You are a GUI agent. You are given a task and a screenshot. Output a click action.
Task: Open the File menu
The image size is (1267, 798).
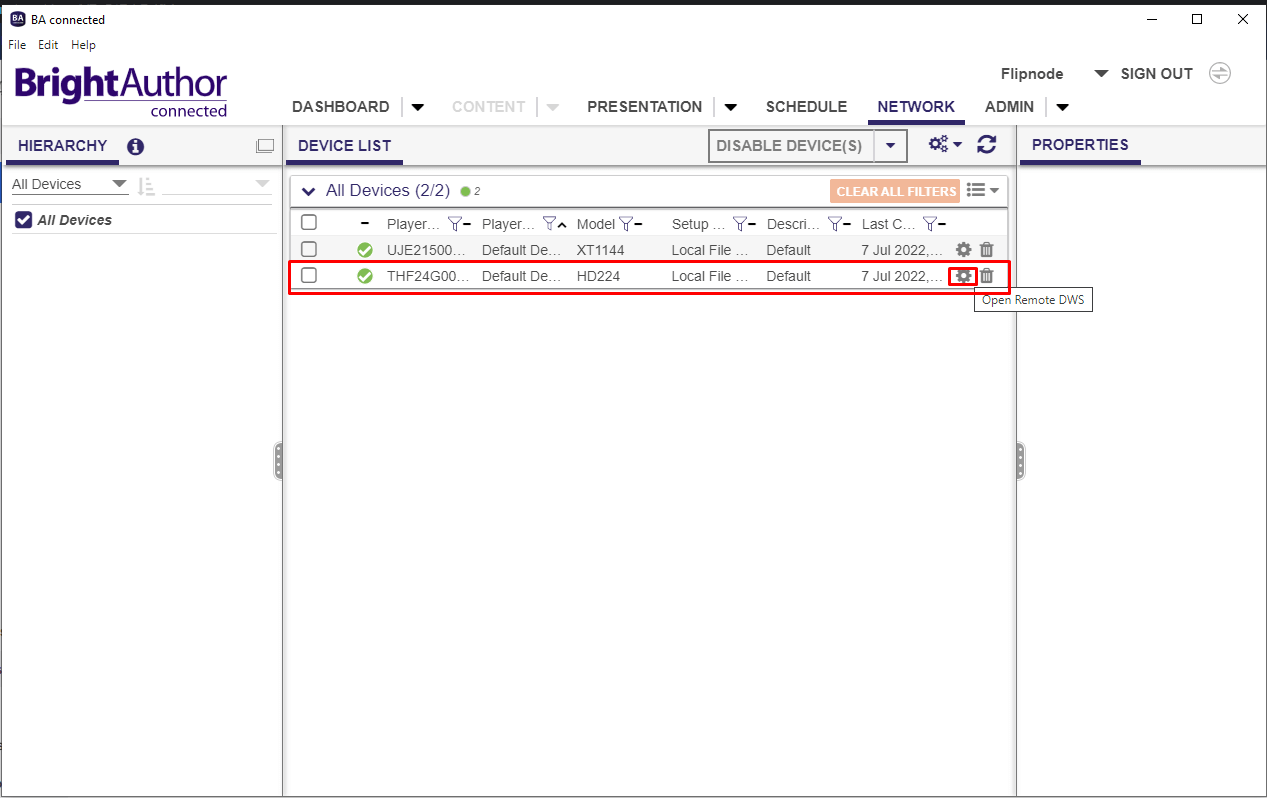(16, 44)
